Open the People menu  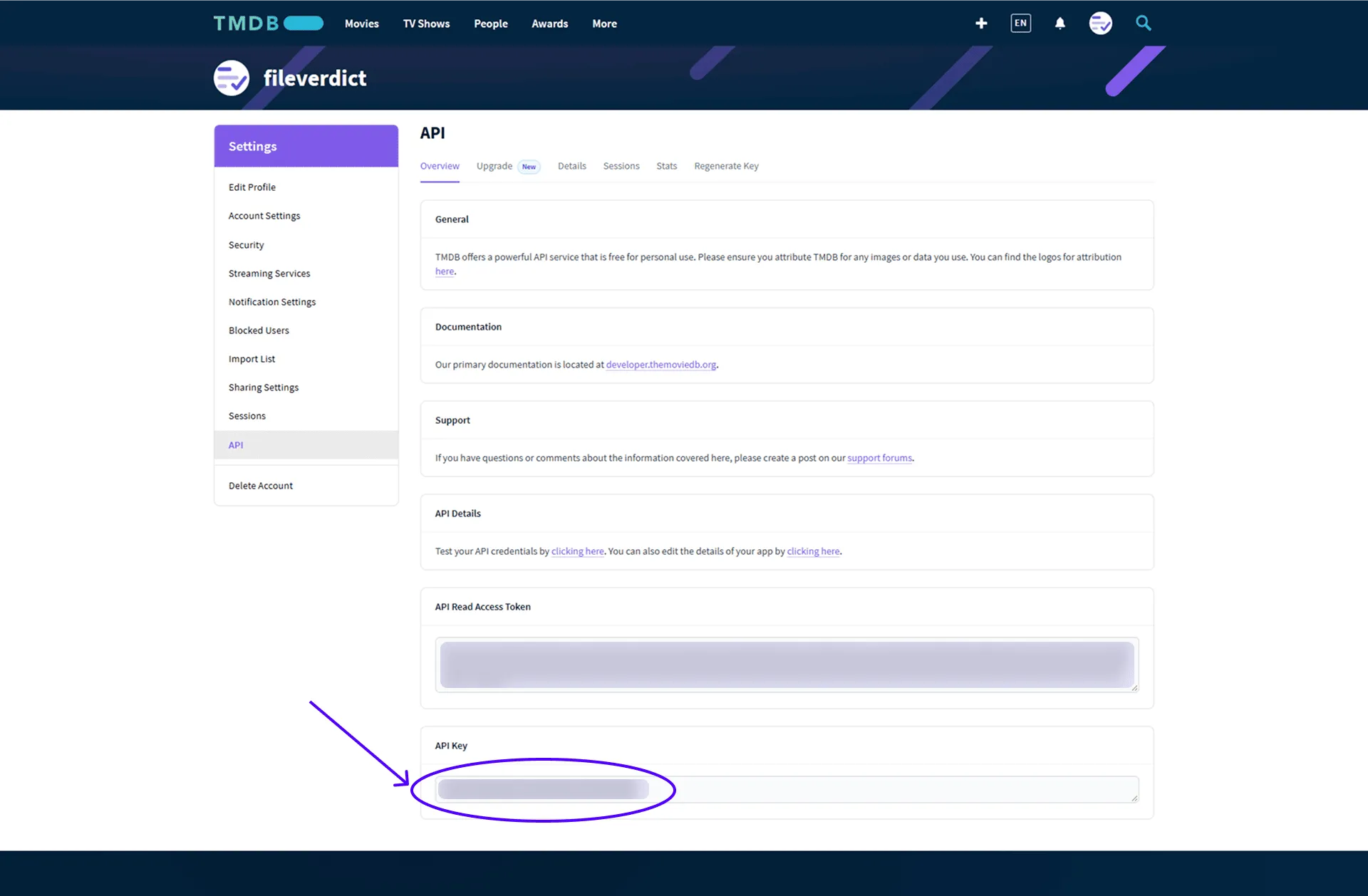point(491,24)
